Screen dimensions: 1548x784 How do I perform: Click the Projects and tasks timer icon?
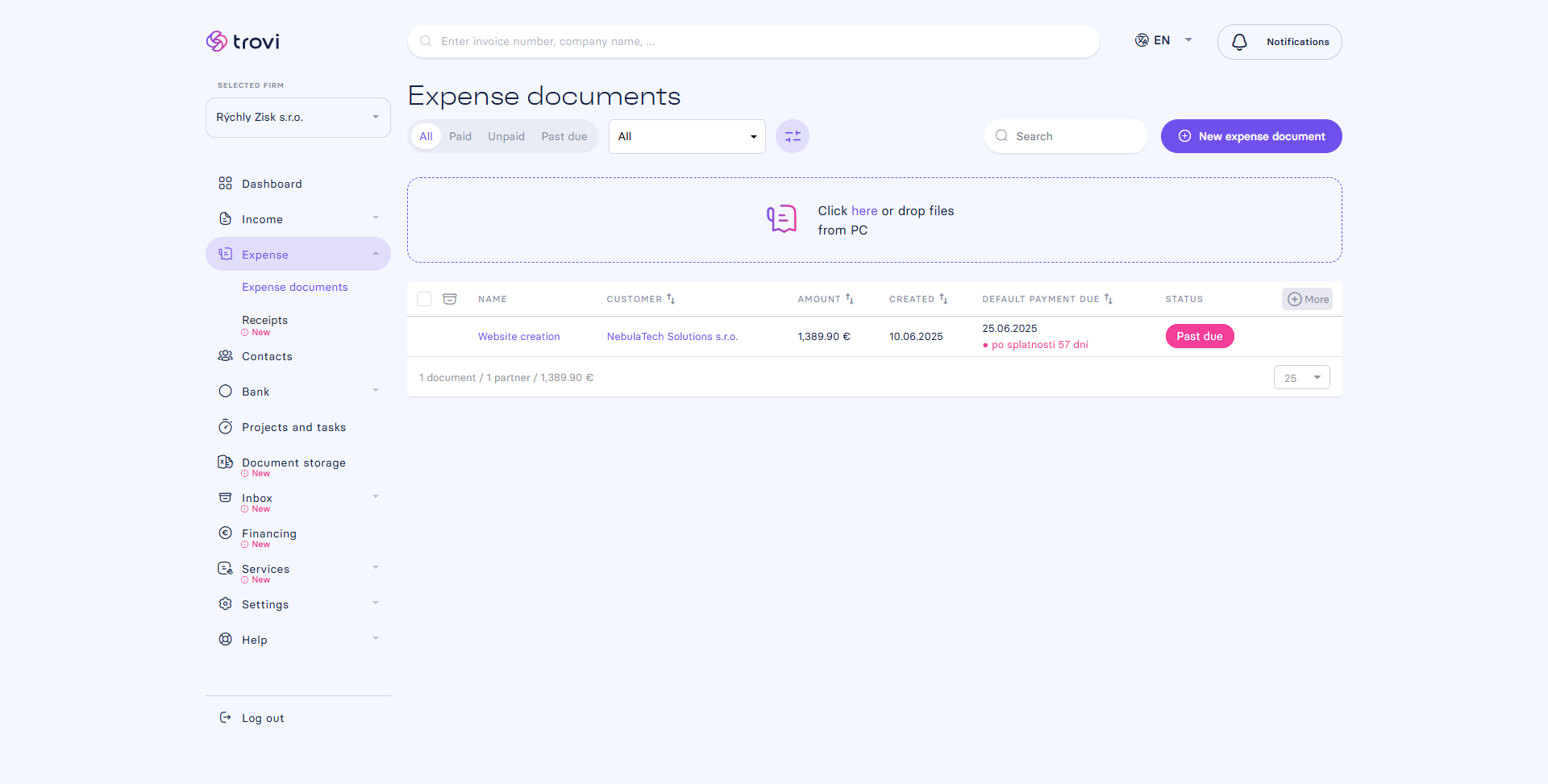pos(225,427)
